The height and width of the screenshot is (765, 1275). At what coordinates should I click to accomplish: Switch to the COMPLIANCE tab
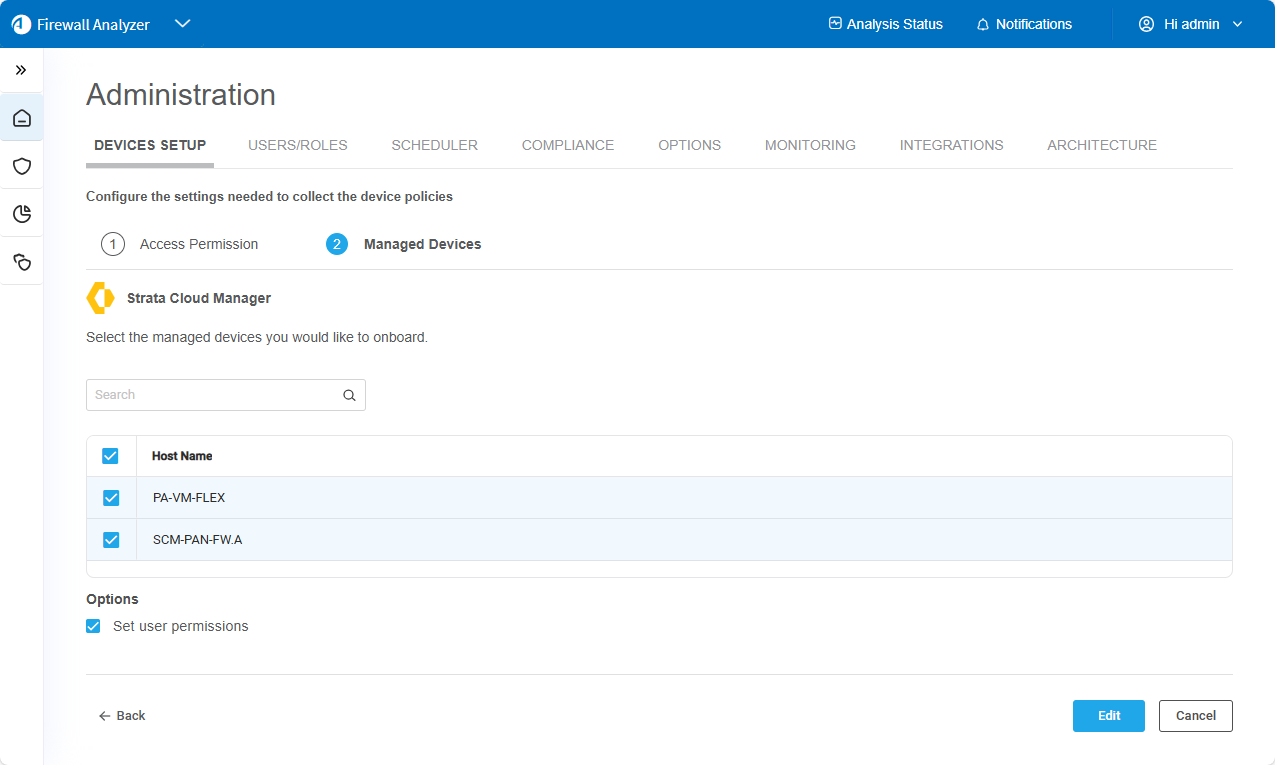[x=567, y=145]
